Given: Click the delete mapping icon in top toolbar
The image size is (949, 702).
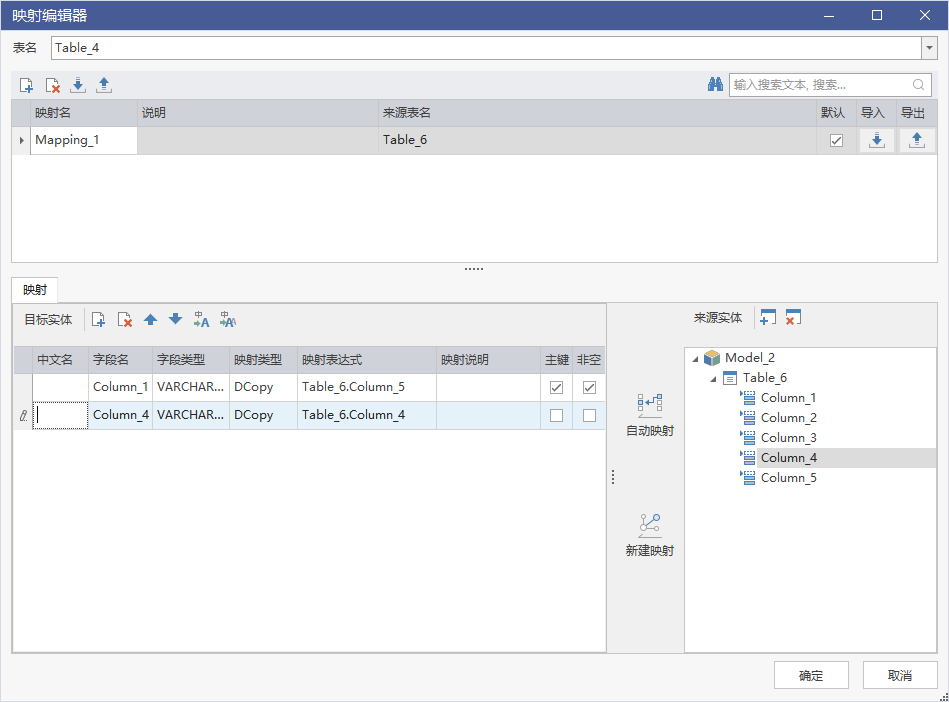Looking at the screenshot, I should 52,85.
